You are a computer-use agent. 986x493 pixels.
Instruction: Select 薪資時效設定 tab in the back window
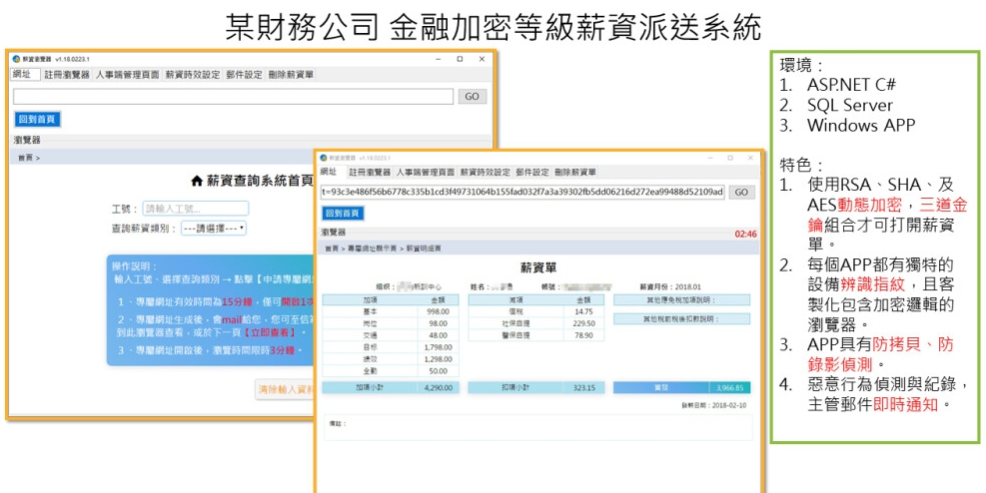(x=193, y=75)
